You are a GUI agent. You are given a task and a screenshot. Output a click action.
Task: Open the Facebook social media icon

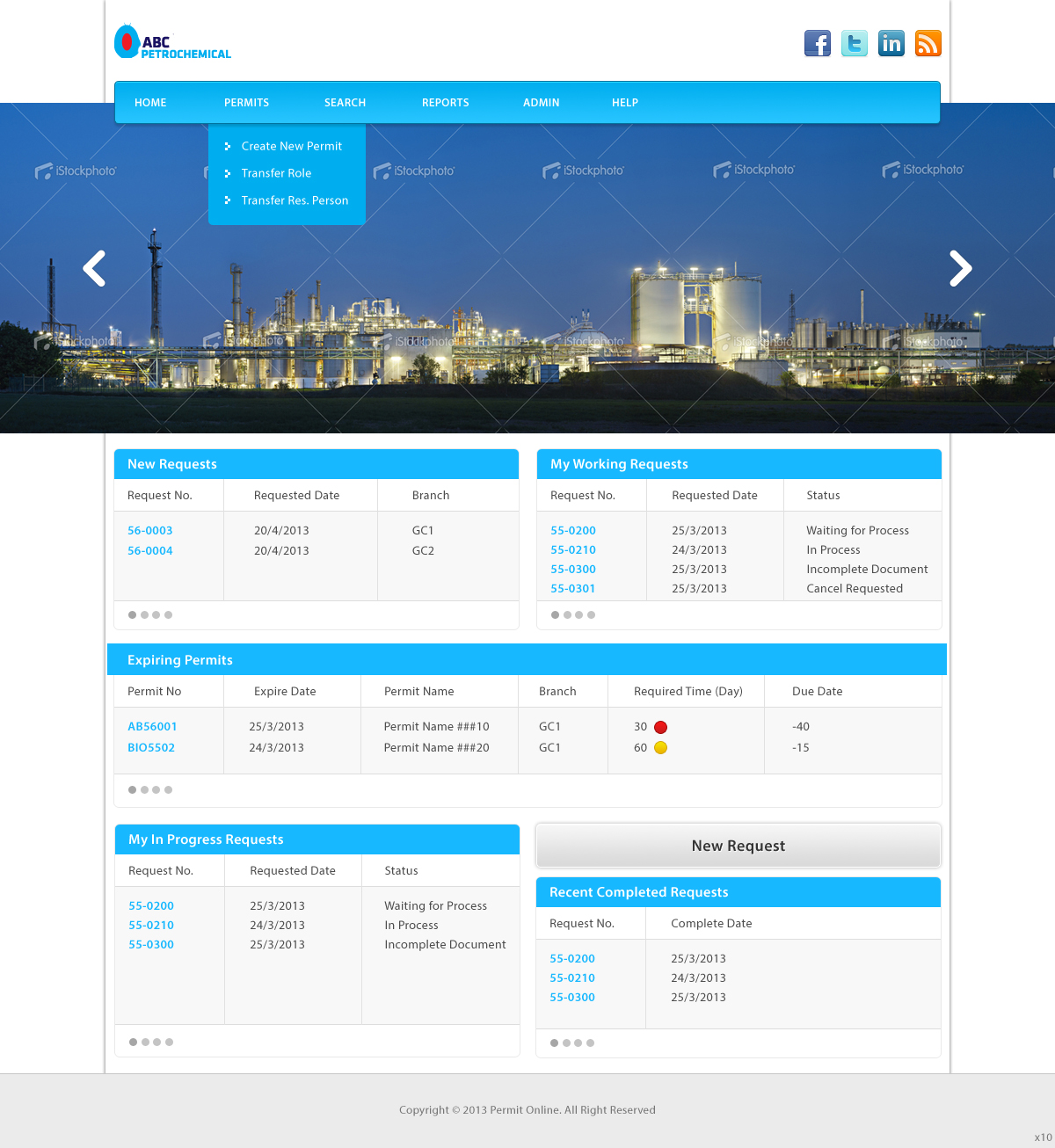[x=817, y=43]
